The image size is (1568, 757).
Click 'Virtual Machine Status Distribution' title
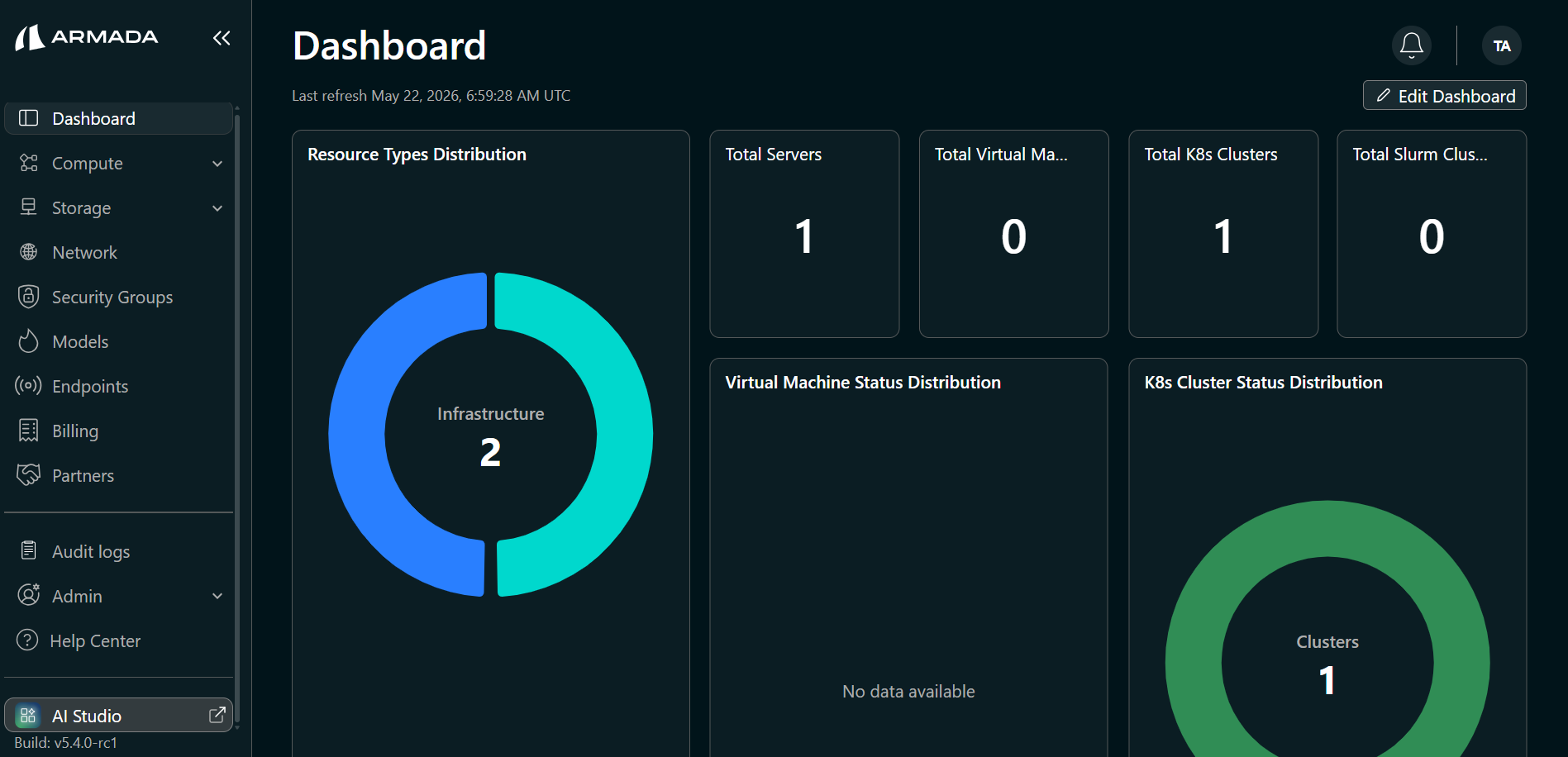(863, 383)
